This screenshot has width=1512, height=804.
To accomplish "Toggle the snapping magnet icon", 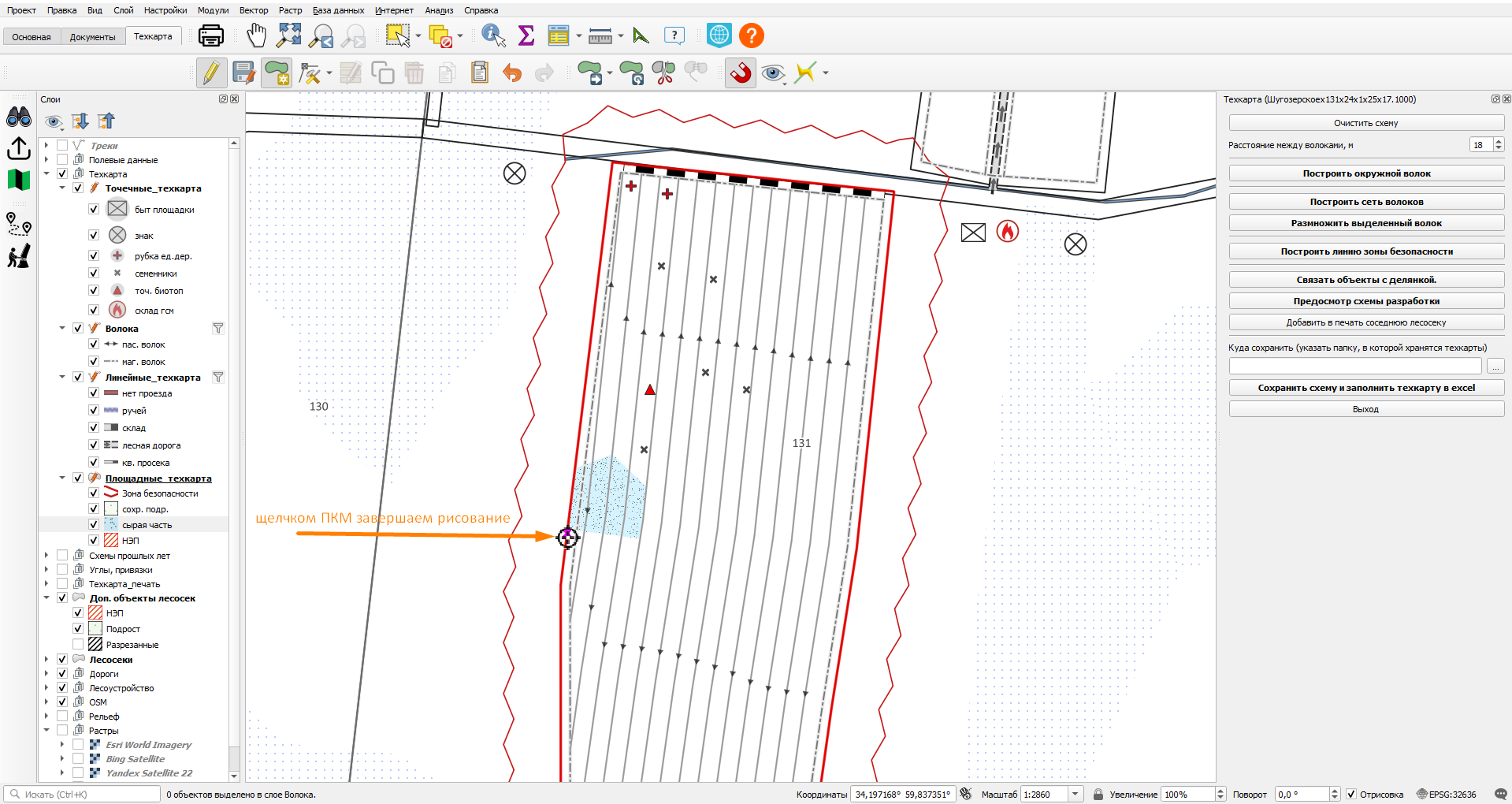I will point(741,73).
